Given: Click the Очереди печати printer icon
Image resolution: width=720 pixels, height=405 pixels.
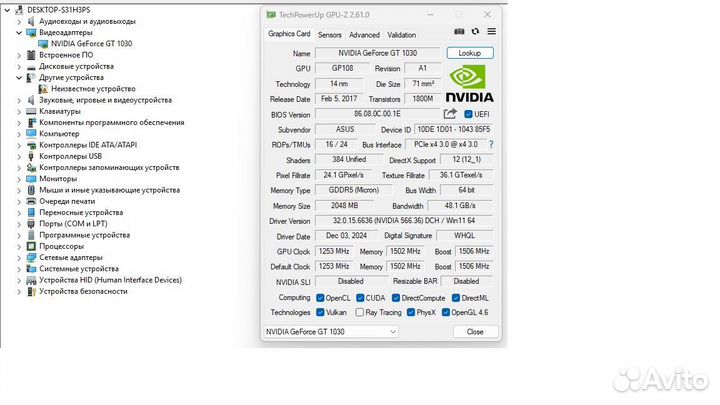Looking at the screenshot, I should [31, 201].
